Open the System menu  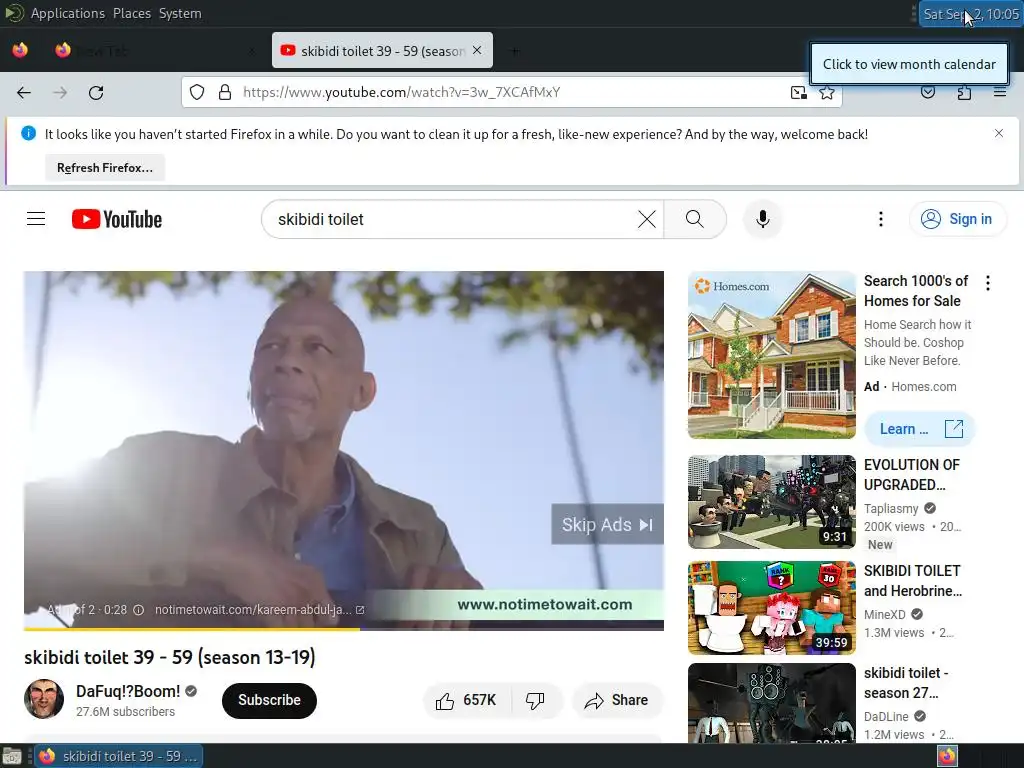(x=180, y=13)
